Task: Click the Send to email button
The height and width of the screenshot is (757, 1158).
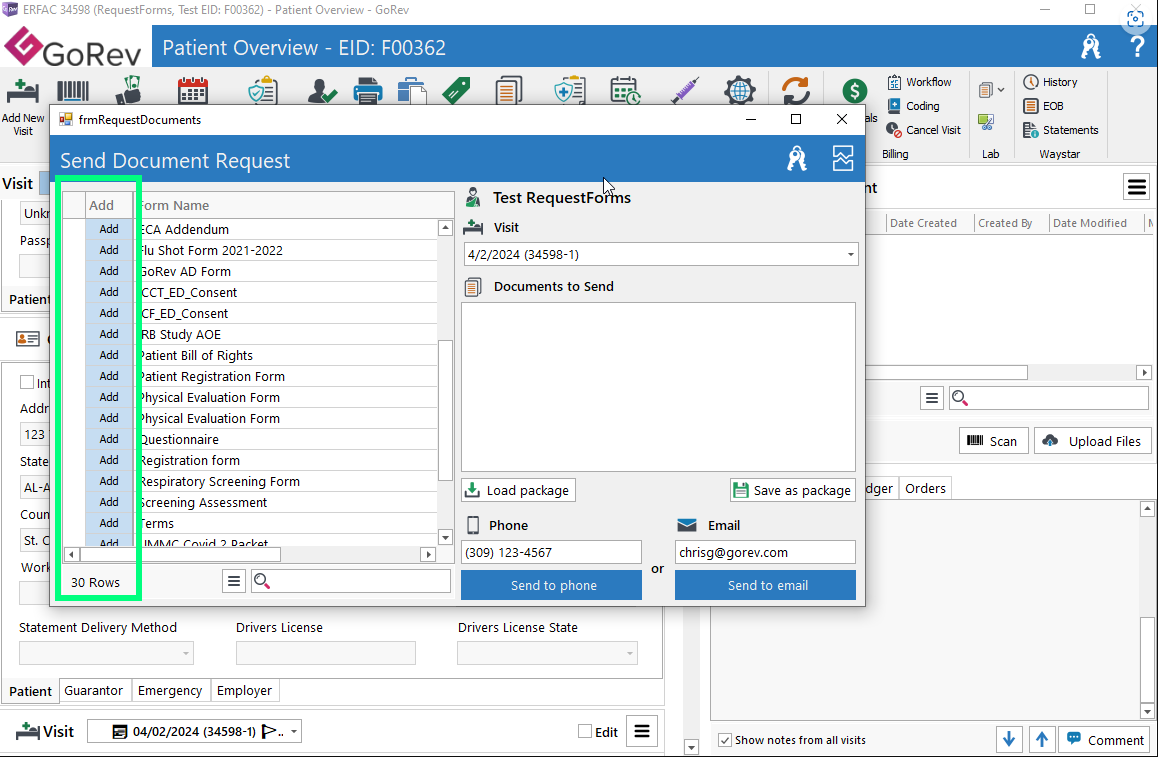Action: pos(765,585)
